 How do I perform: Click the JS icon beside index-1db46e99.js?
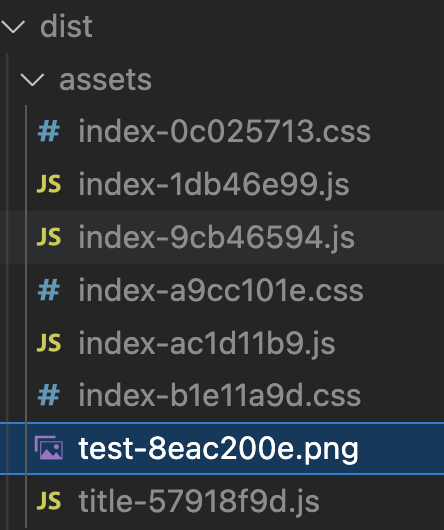(49, 184)
